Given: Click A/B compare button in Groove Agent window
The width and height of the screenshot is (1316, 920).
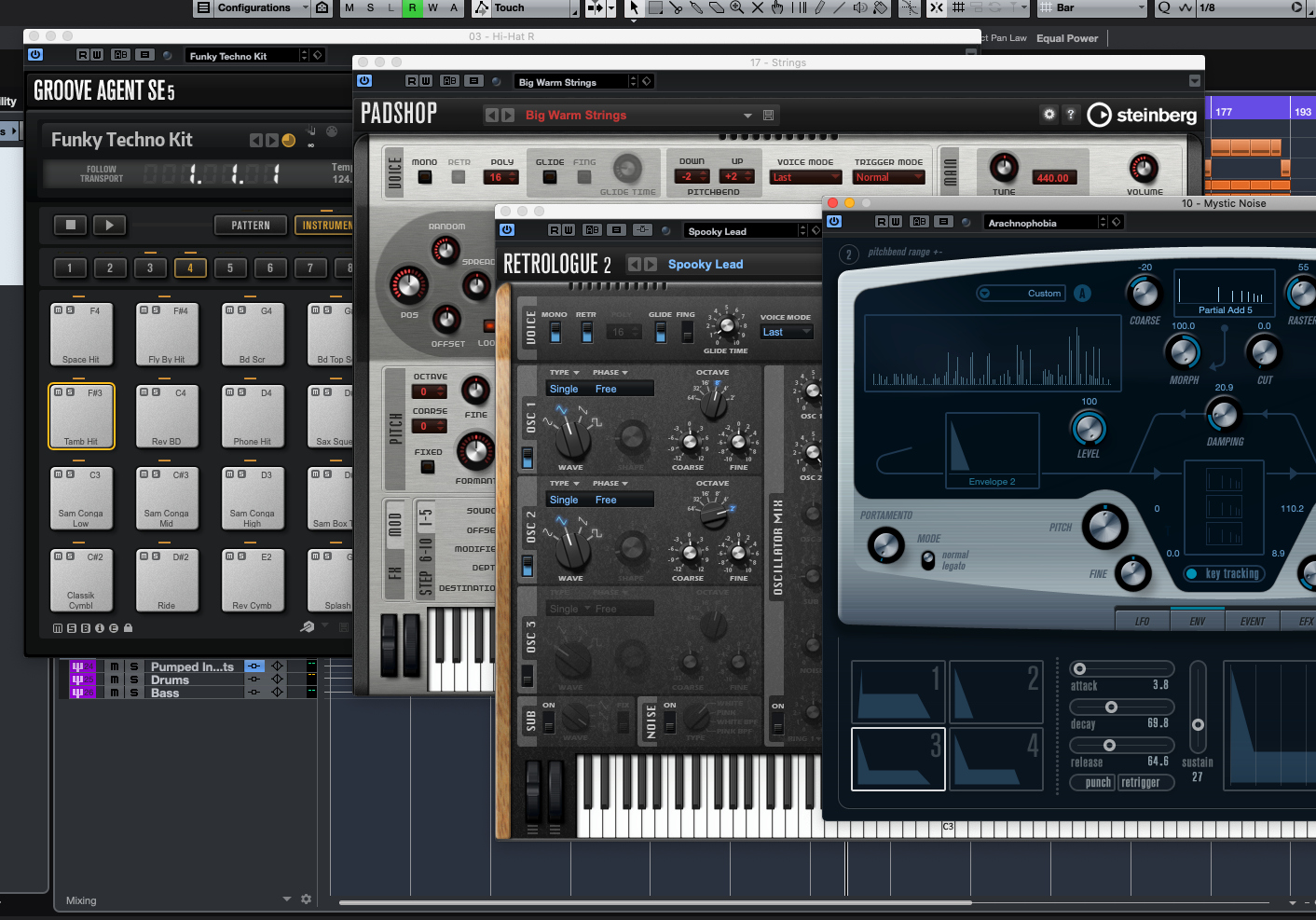Looking at the screenshot, I should tap(120, 55).
